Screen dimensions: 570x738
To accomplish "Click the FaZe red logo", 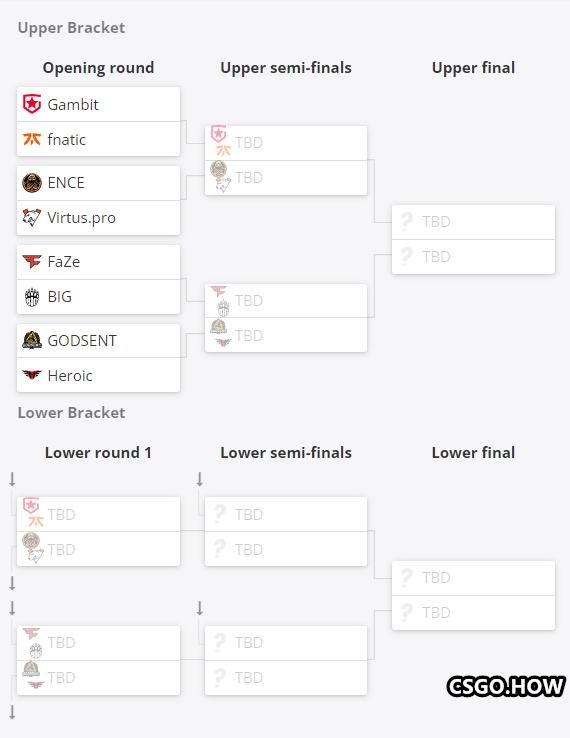I will click(32, 261).
